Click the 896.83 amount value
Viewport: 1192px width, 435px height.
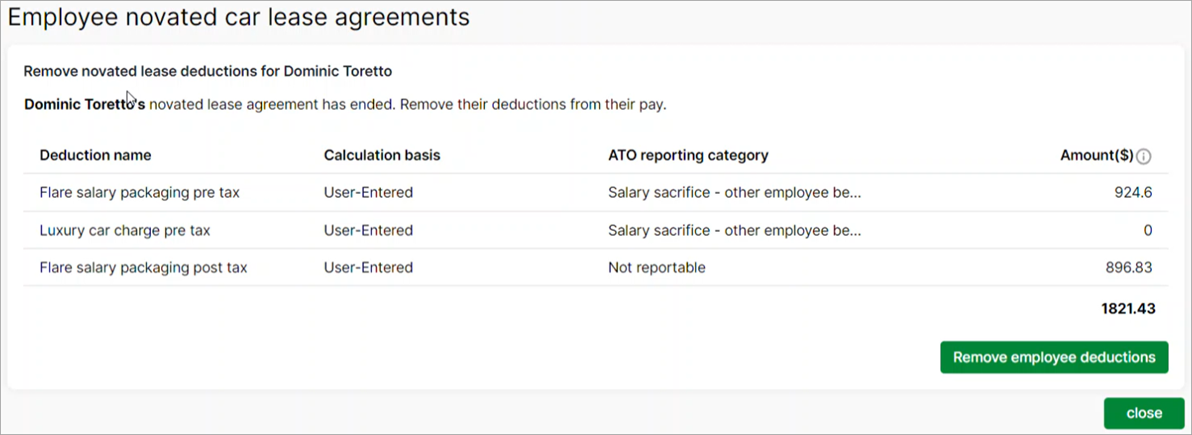pyautogui.click(x=1129, y=268)
